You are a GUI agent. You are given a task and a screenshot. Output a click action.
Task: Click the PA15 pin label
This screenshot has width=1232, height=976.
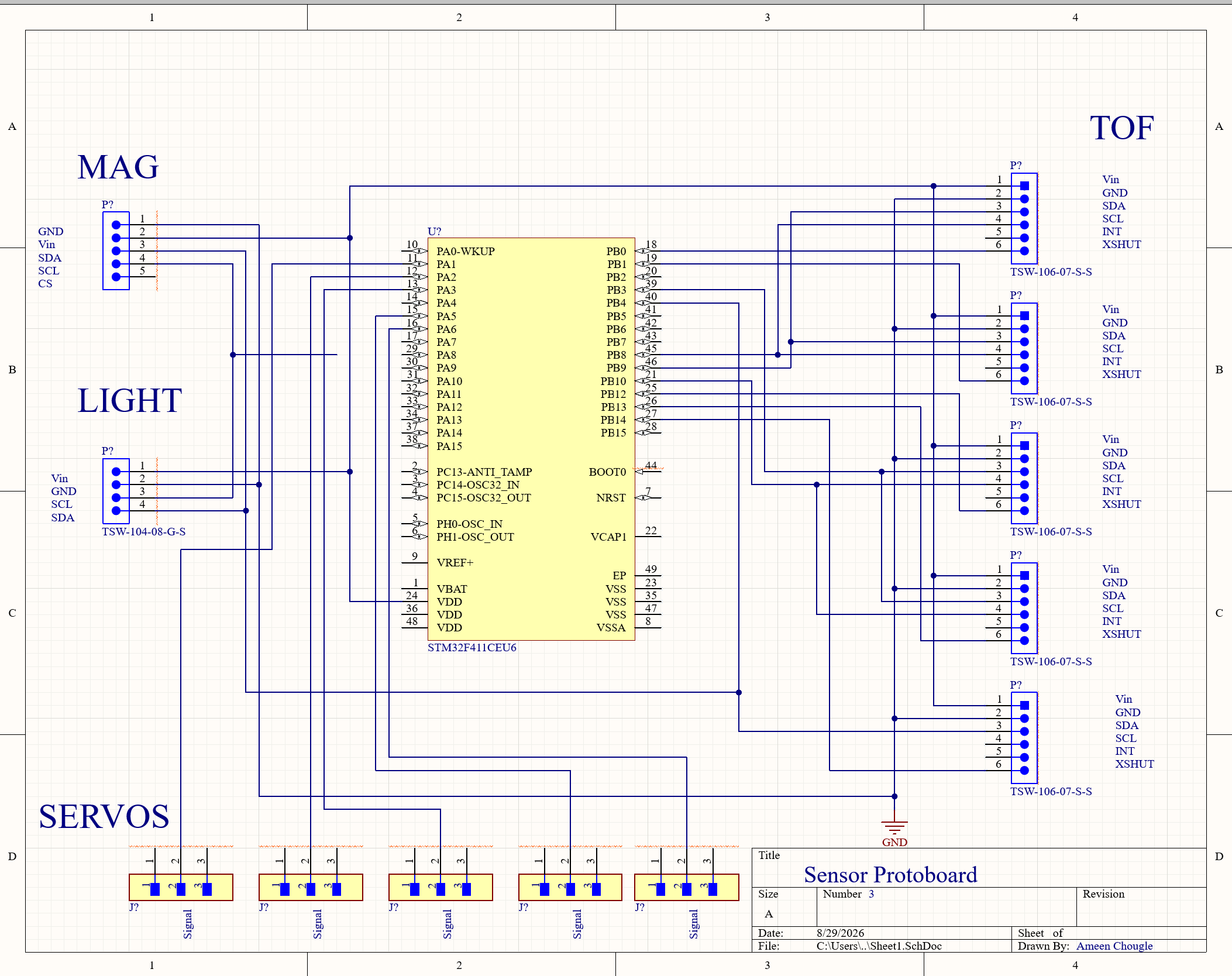pos(449,446)
